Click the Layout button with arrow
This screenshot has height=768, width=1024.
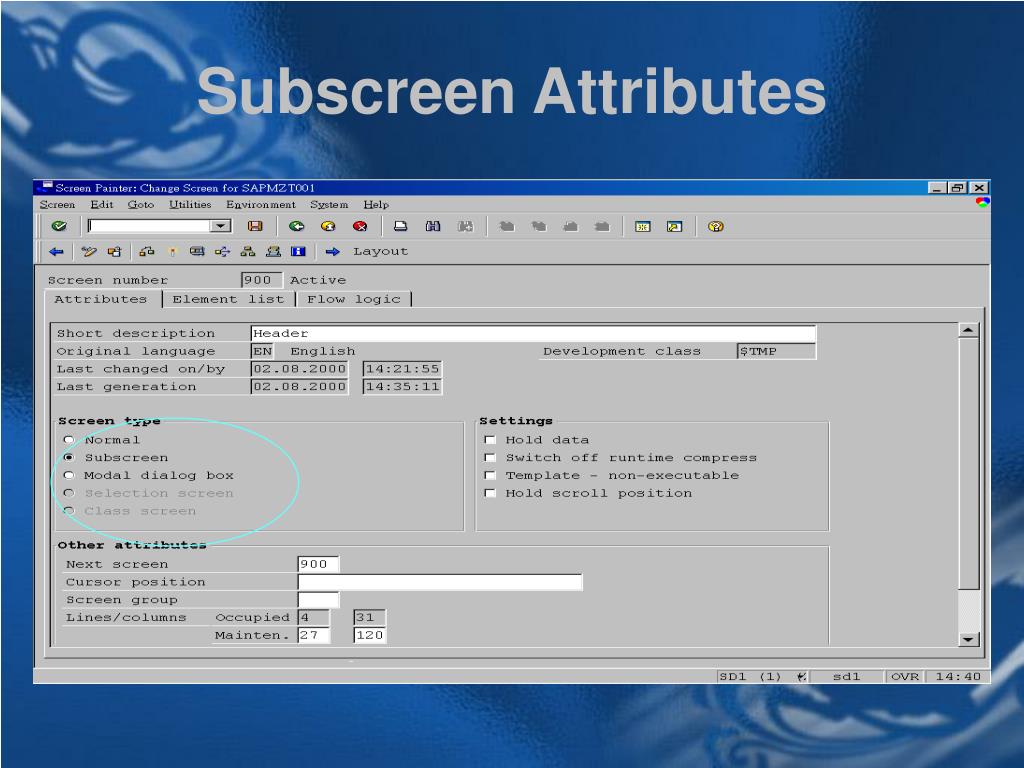coord(366,251)
